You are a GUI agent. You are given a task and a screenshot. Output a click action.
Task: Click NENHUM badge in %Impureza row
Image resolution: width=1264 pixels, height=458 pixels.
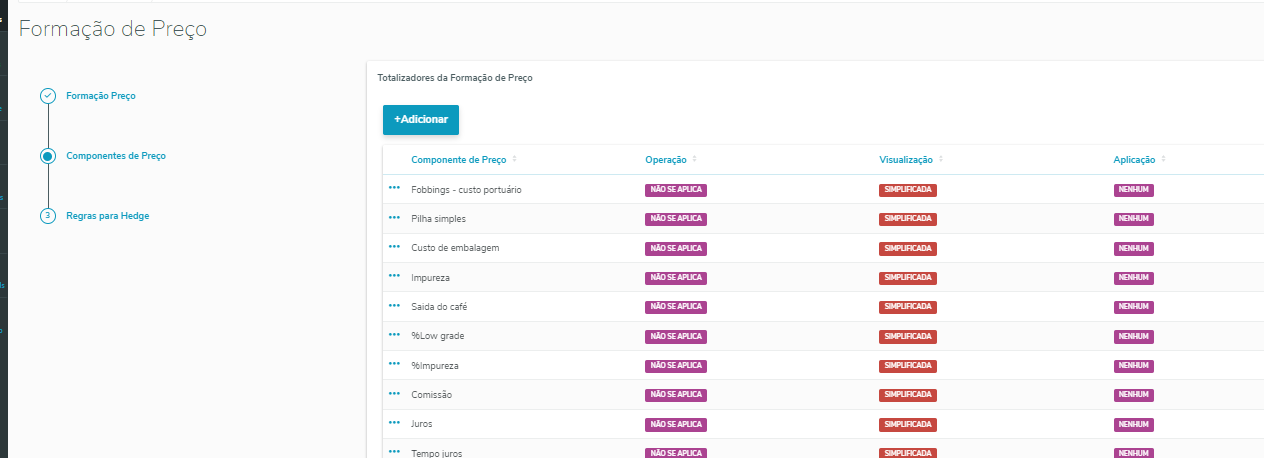(x=1134, y=365)
